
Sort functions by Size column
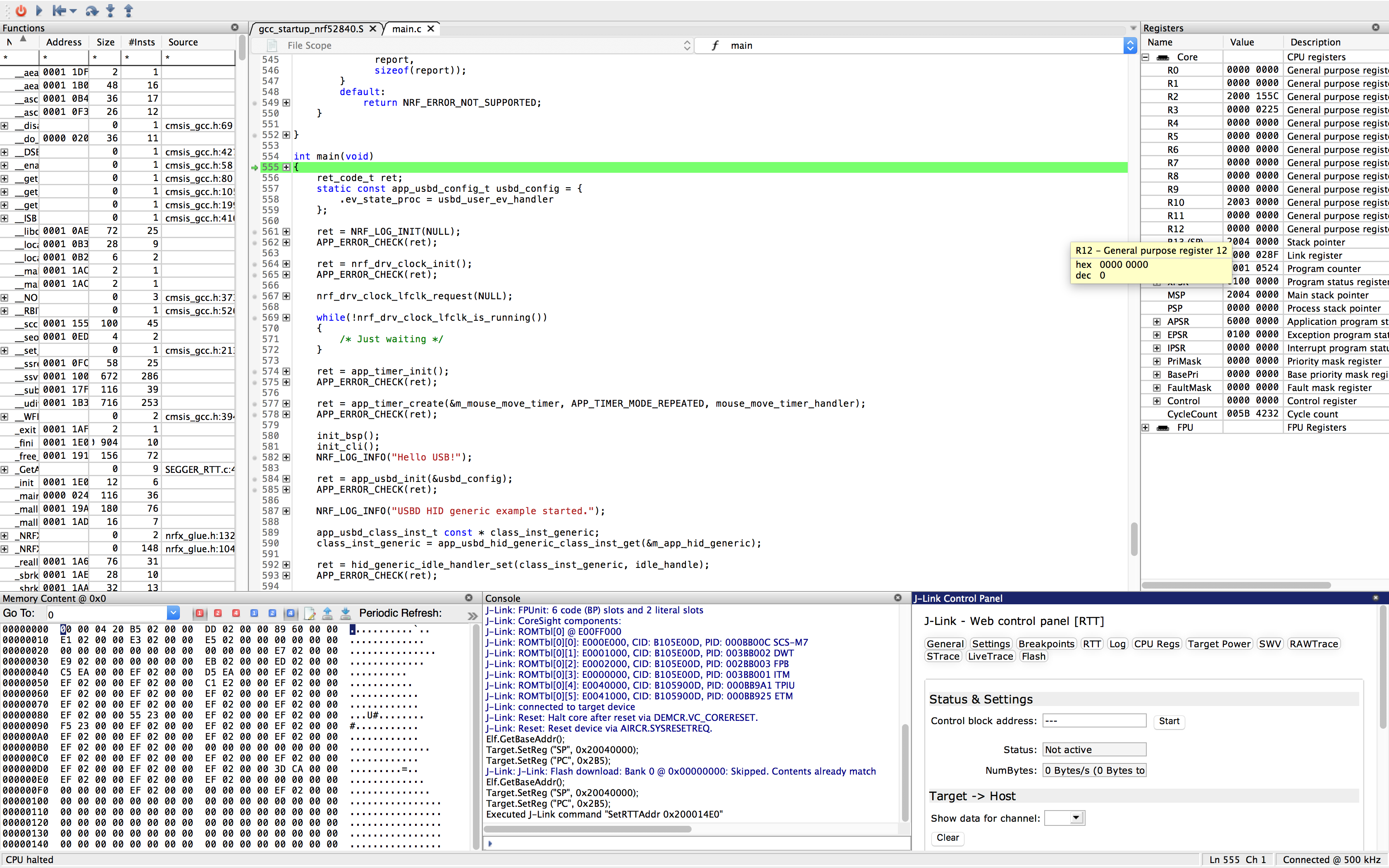tap(105, 43)
